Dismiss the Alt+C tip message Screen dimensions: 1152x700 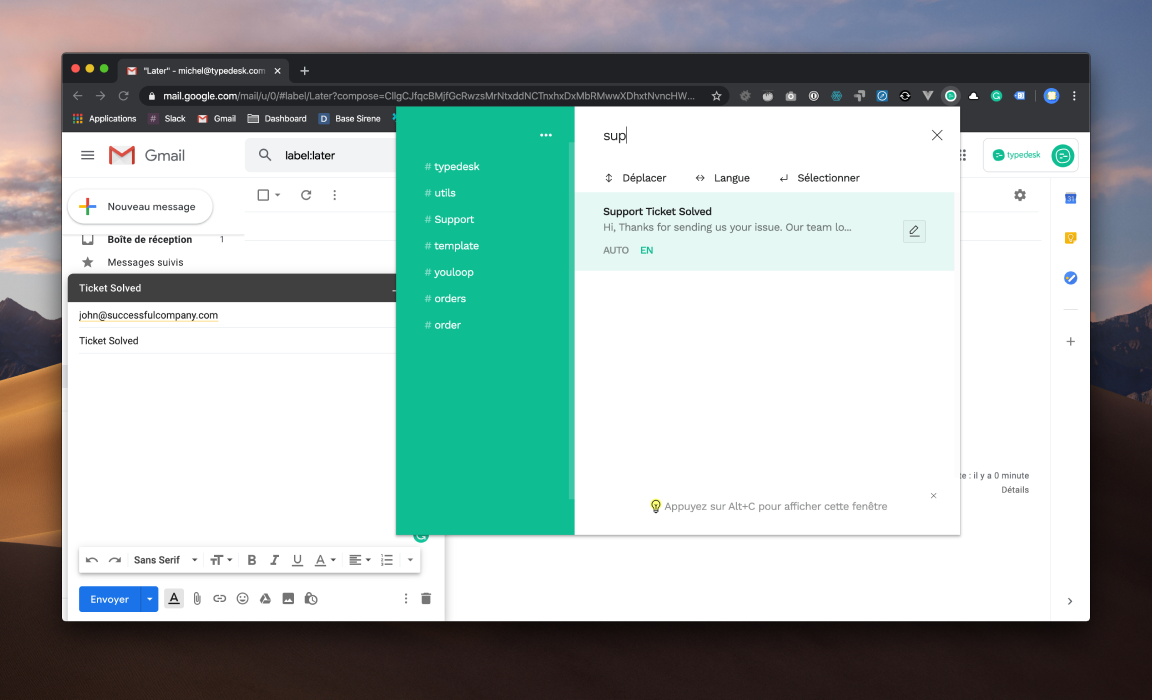(933, 496)
